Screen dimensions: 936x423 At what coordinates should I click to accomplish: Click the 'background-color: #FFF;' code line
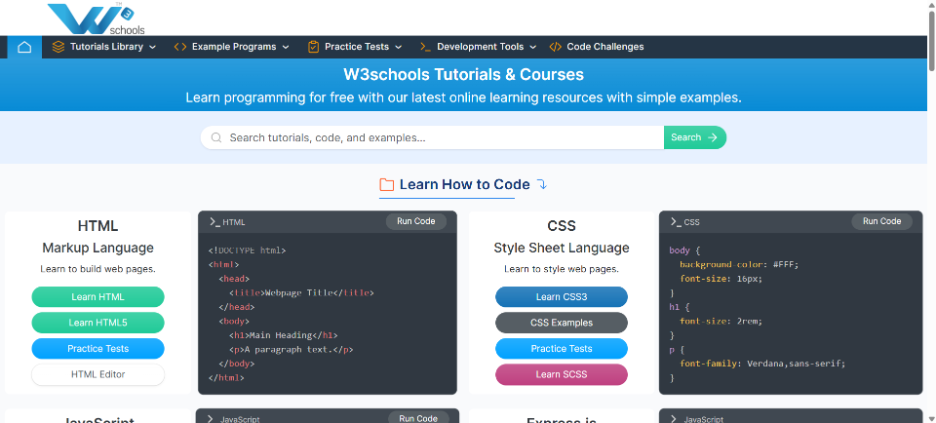pos(738,264)
